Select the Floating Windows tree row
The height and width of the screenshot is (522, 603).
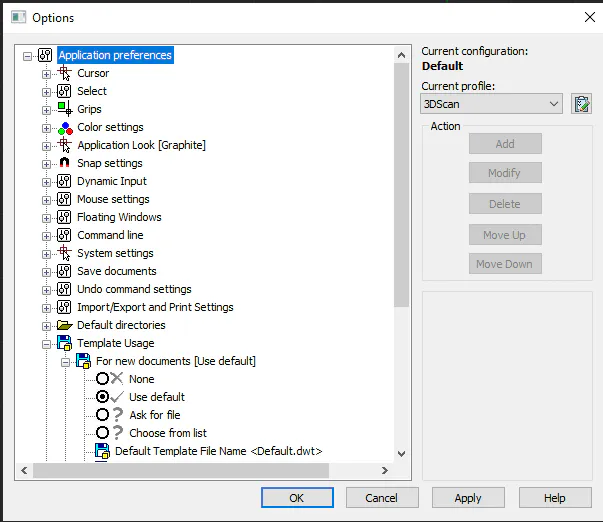[x=119, y=217]
